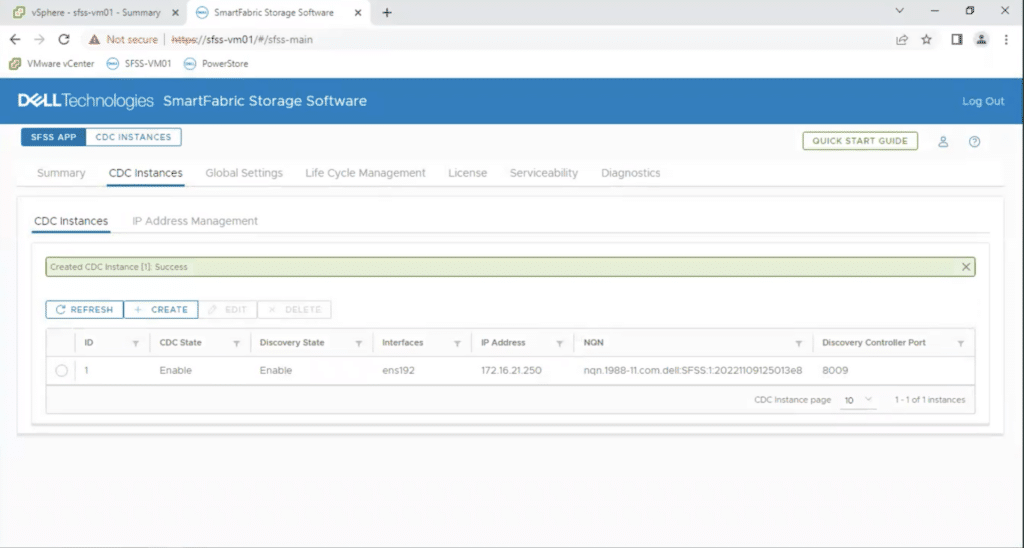
Task: Reload the page with refresh icon
Action: tap(63, 39)
